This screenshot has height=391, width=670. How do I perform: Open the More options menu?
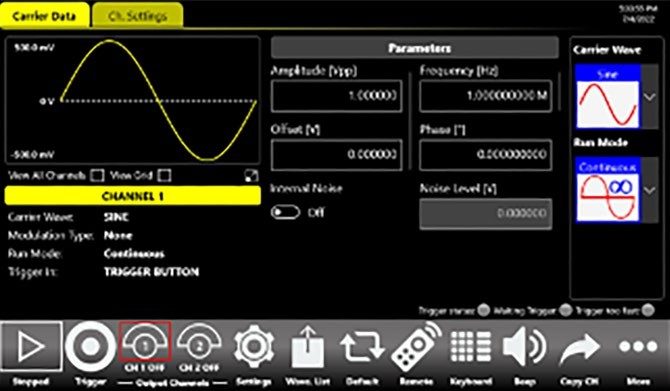tap(638, 346)
